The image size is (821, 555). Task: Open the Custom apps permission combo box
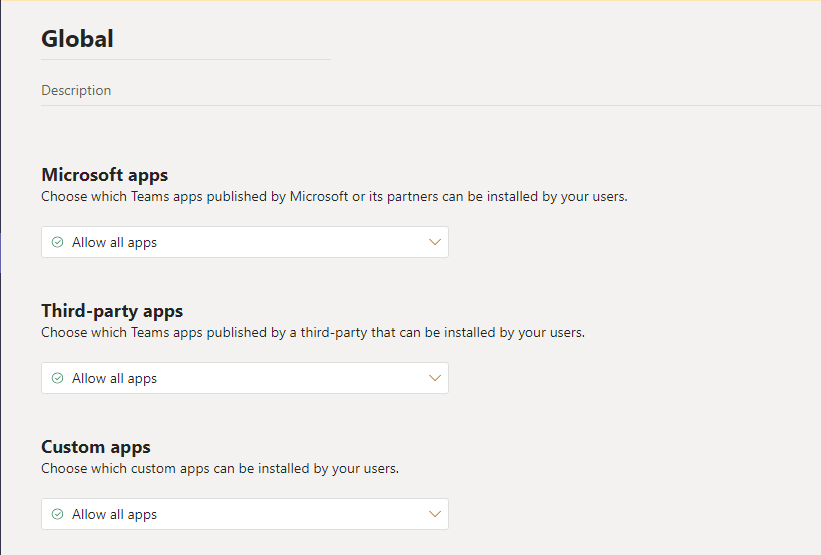245,514
